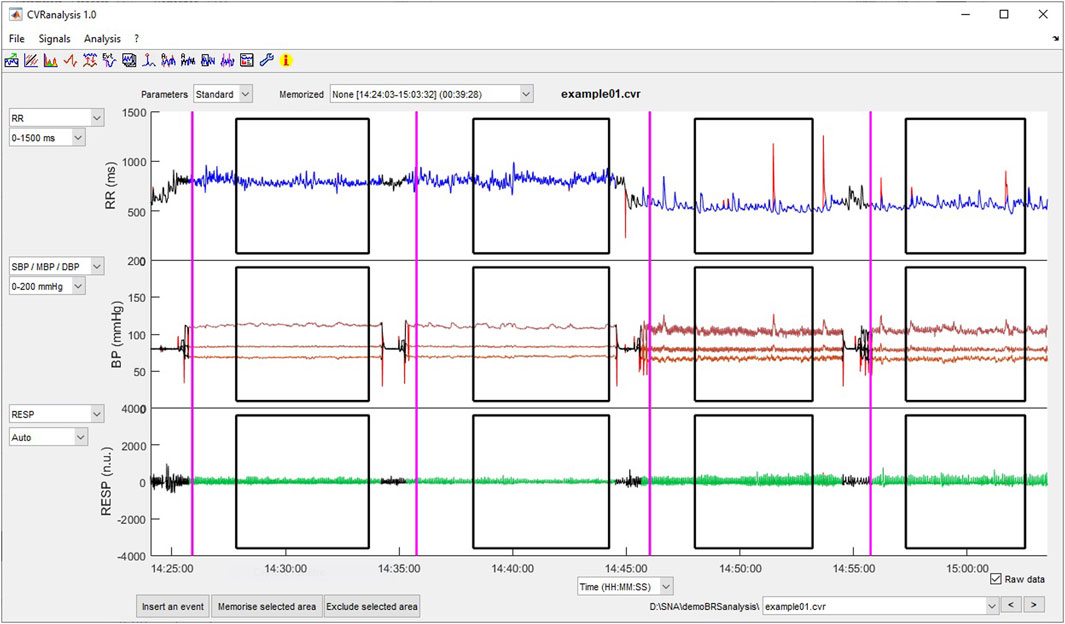Screen dimensions: 1065x624
Task: Click the magenta event marker near 14:56
Action: (x=871, y=334)
